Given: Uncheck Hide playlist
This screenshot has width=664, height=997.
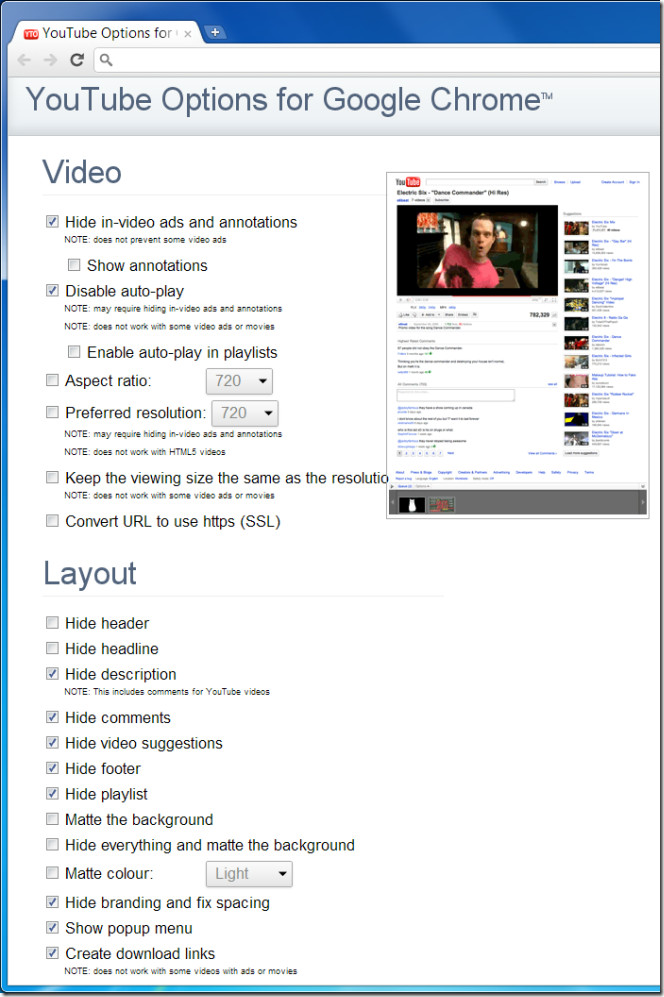Looking at the screenshot, I should coord(52,794).
